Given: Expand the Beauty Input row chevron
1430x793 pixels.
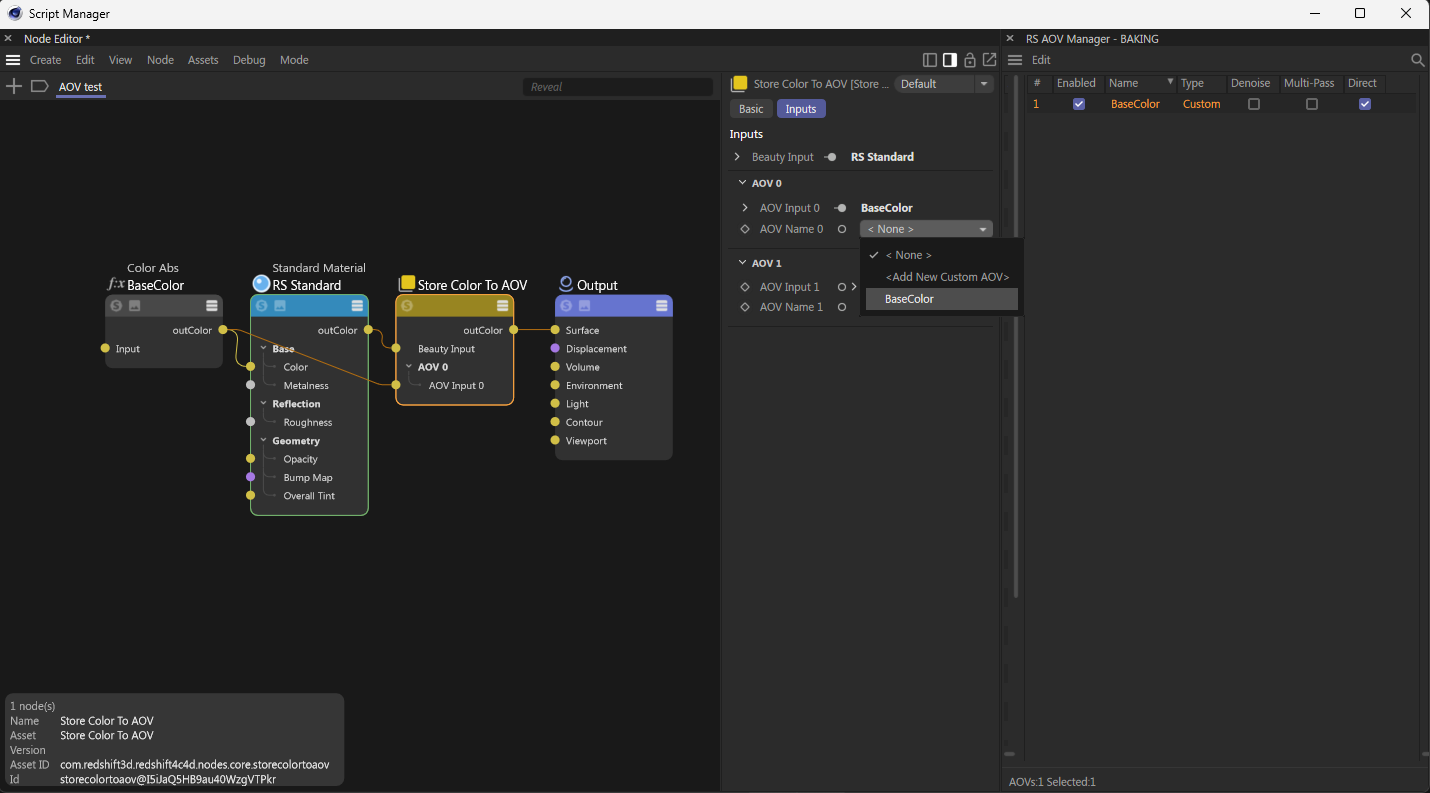Looking at the screenshot, I should [737, 157].
